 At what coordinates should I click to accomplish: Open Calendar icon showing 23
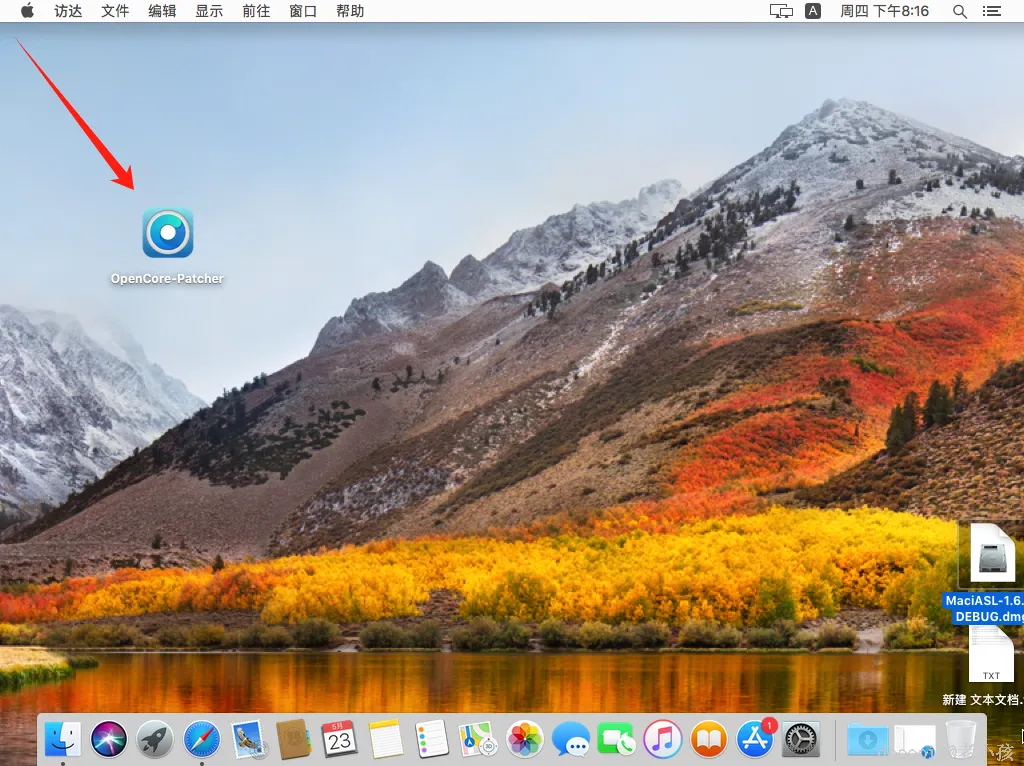[x=340, y=740]
